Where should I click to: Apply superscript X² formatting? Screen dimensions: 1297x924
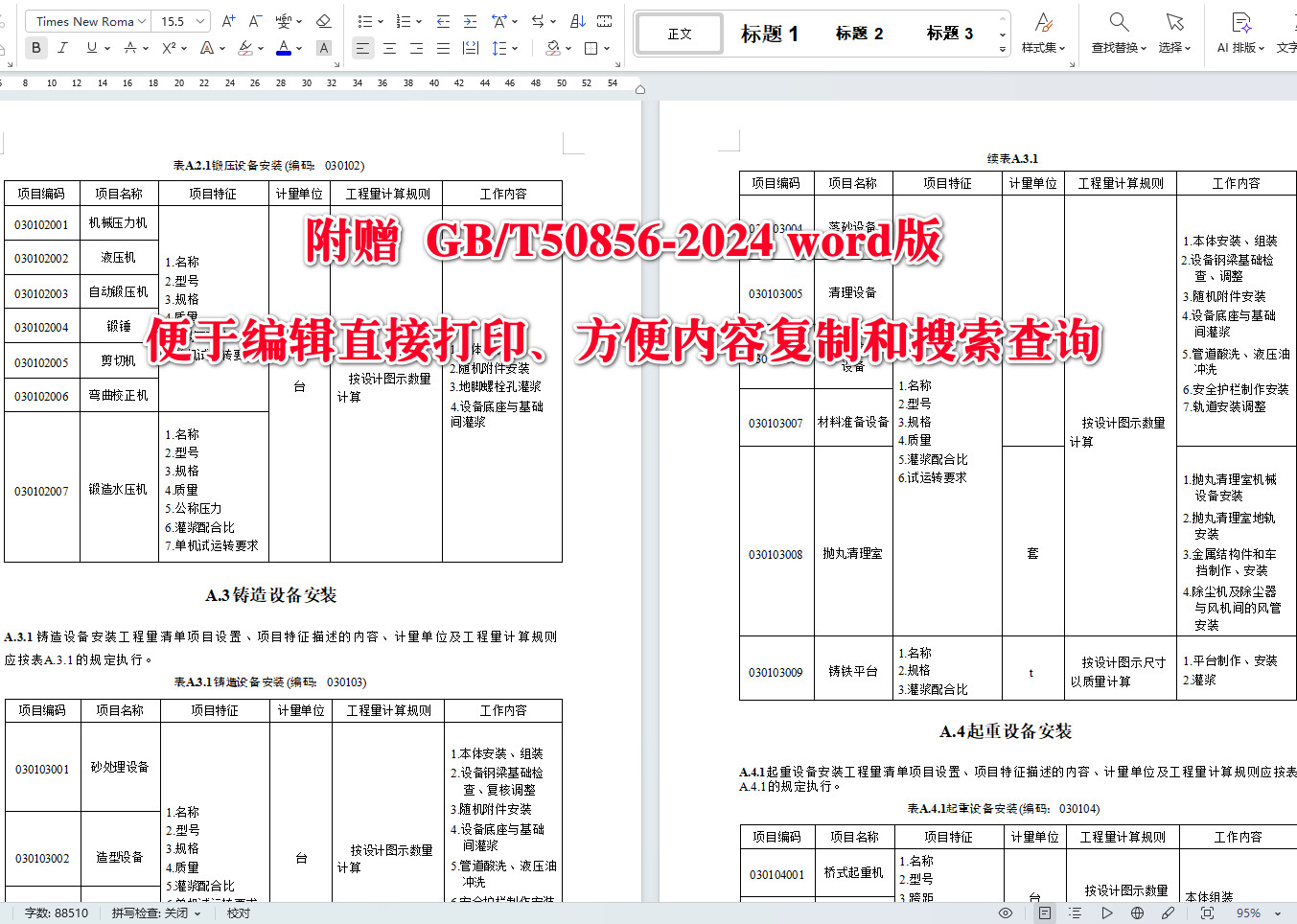[x=170, y=48]
